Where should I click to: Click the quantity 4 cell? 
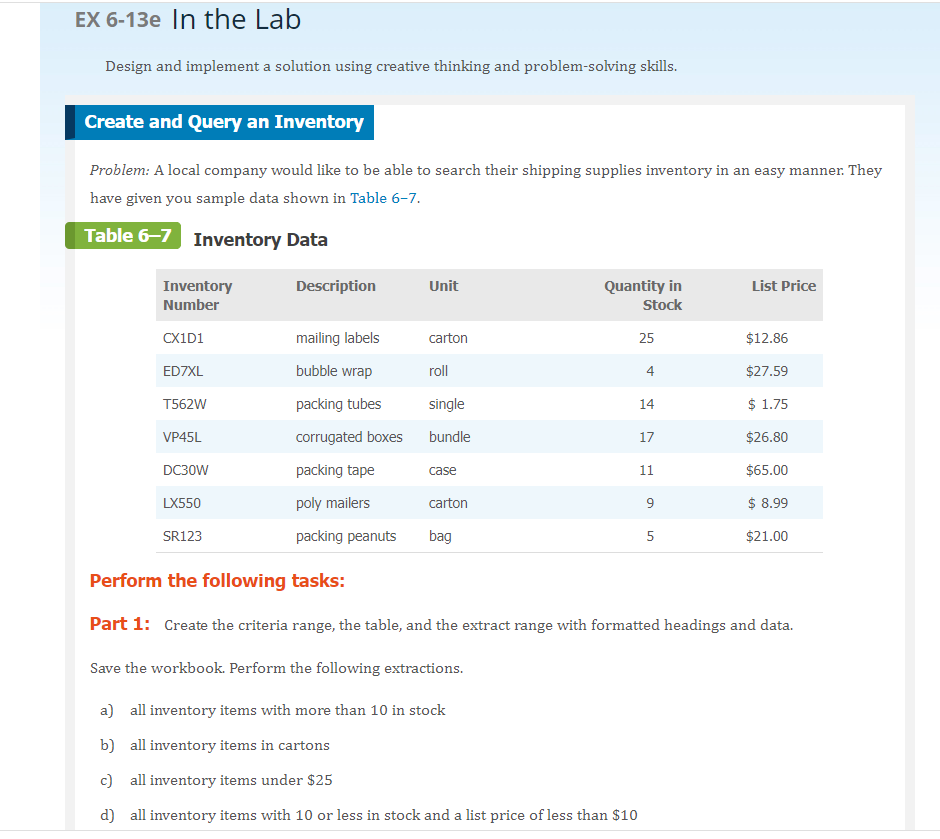(x=650, y=371)
